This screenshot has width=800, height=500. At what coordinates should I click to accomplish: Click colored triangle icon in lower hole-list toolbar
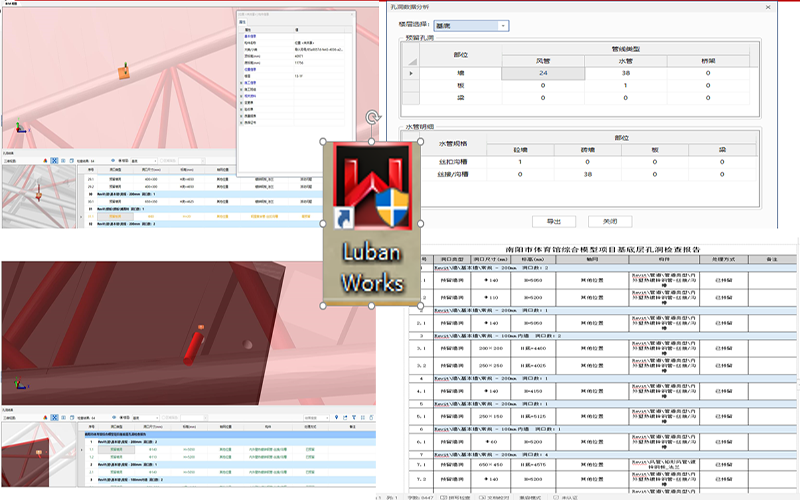45,418
